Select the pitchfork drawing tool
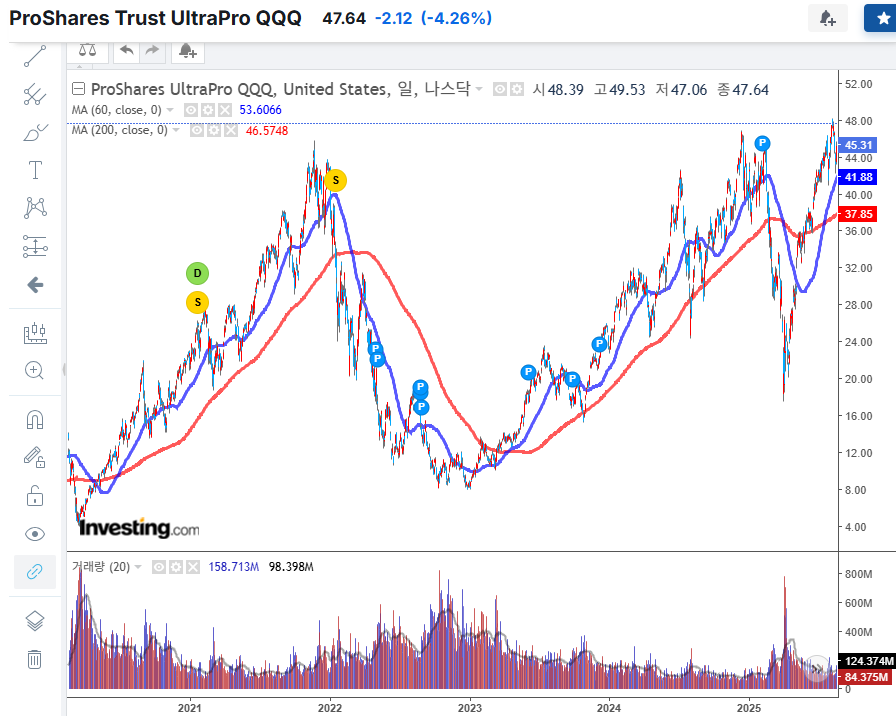Image resolution: width=896 pixels, height=716 pixels. [35, 94]
